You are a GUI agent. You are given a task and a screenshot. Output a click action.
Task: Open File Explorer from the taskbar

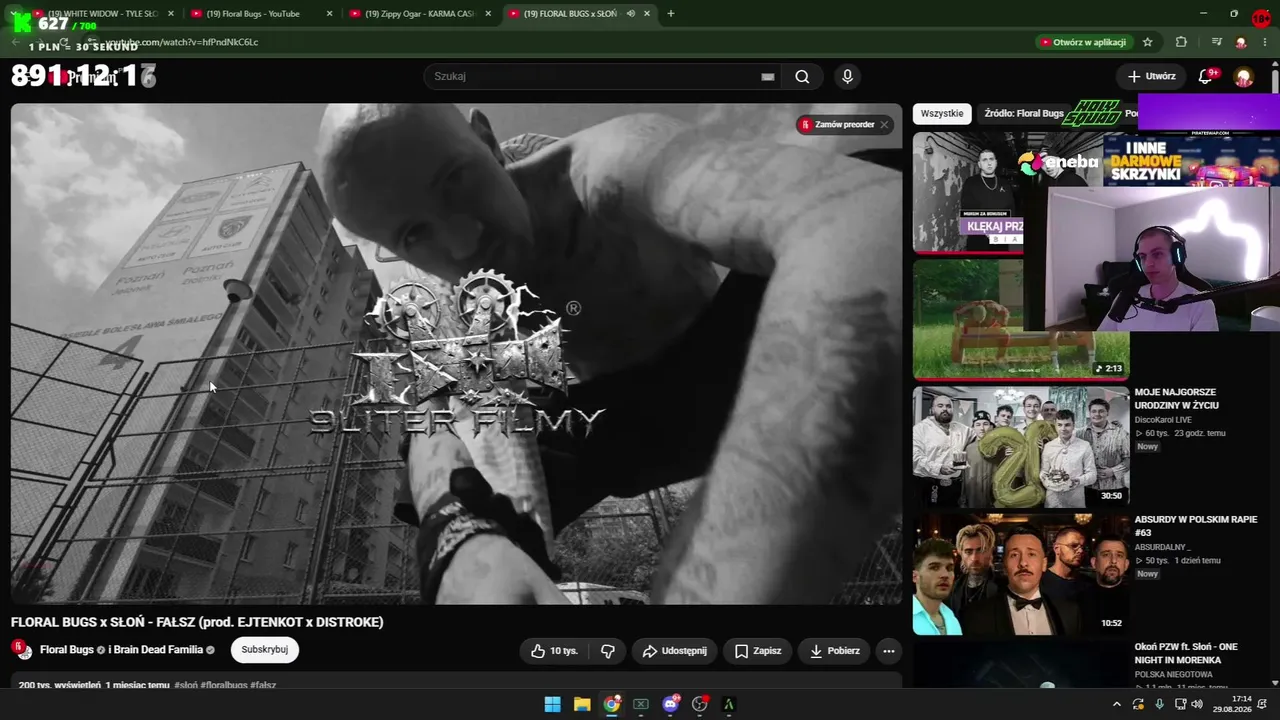(x=582, y=704)
